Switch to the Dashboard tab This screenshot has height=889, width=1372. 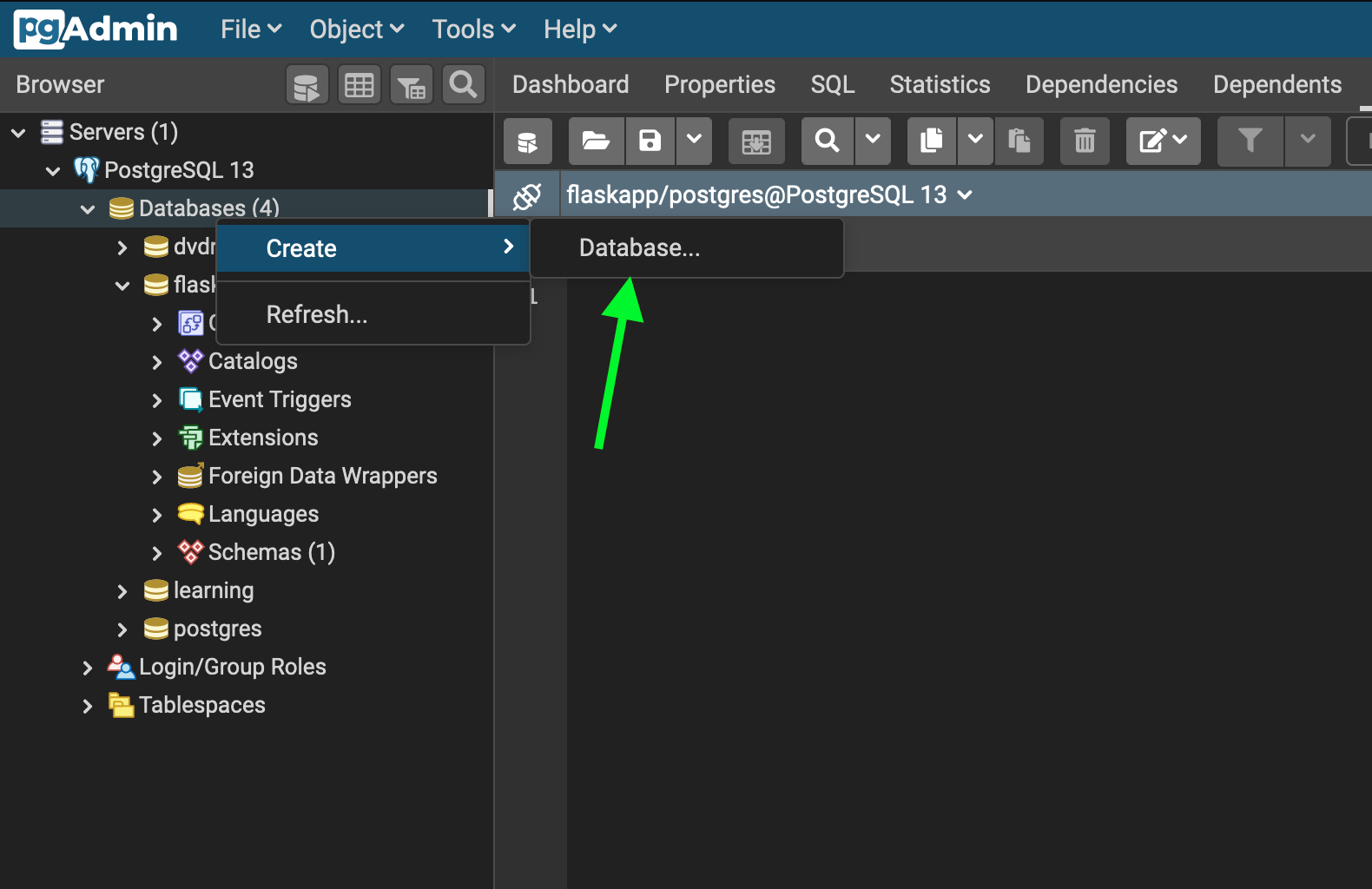click(571, 84)
